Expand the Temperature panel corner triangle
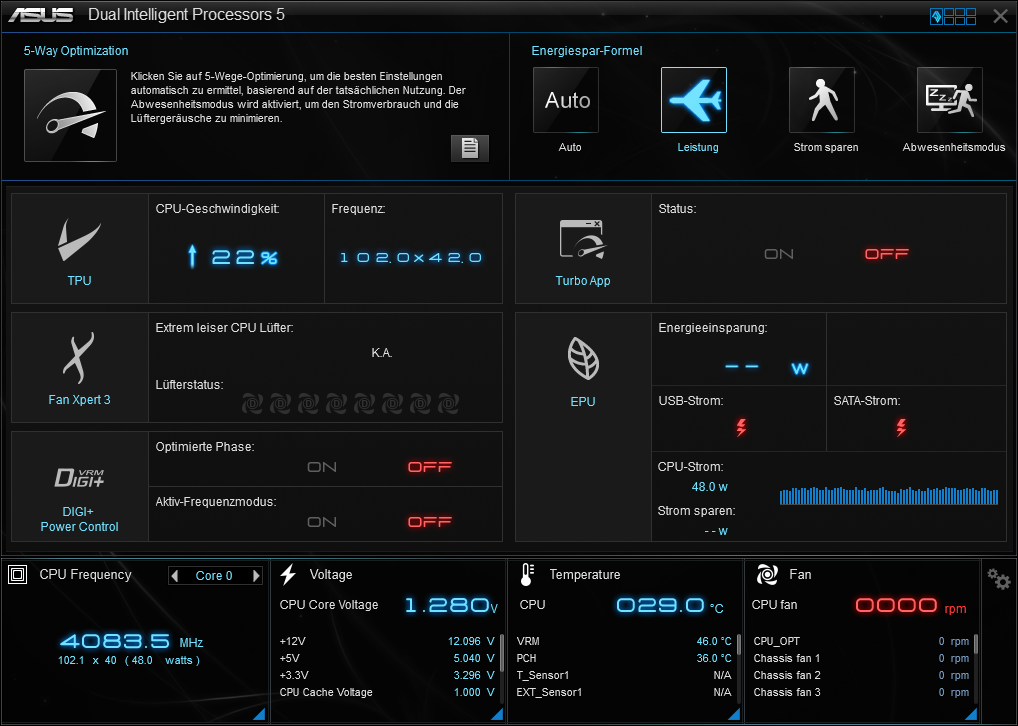Viewport: 1018px width, 726px height. 734,714
